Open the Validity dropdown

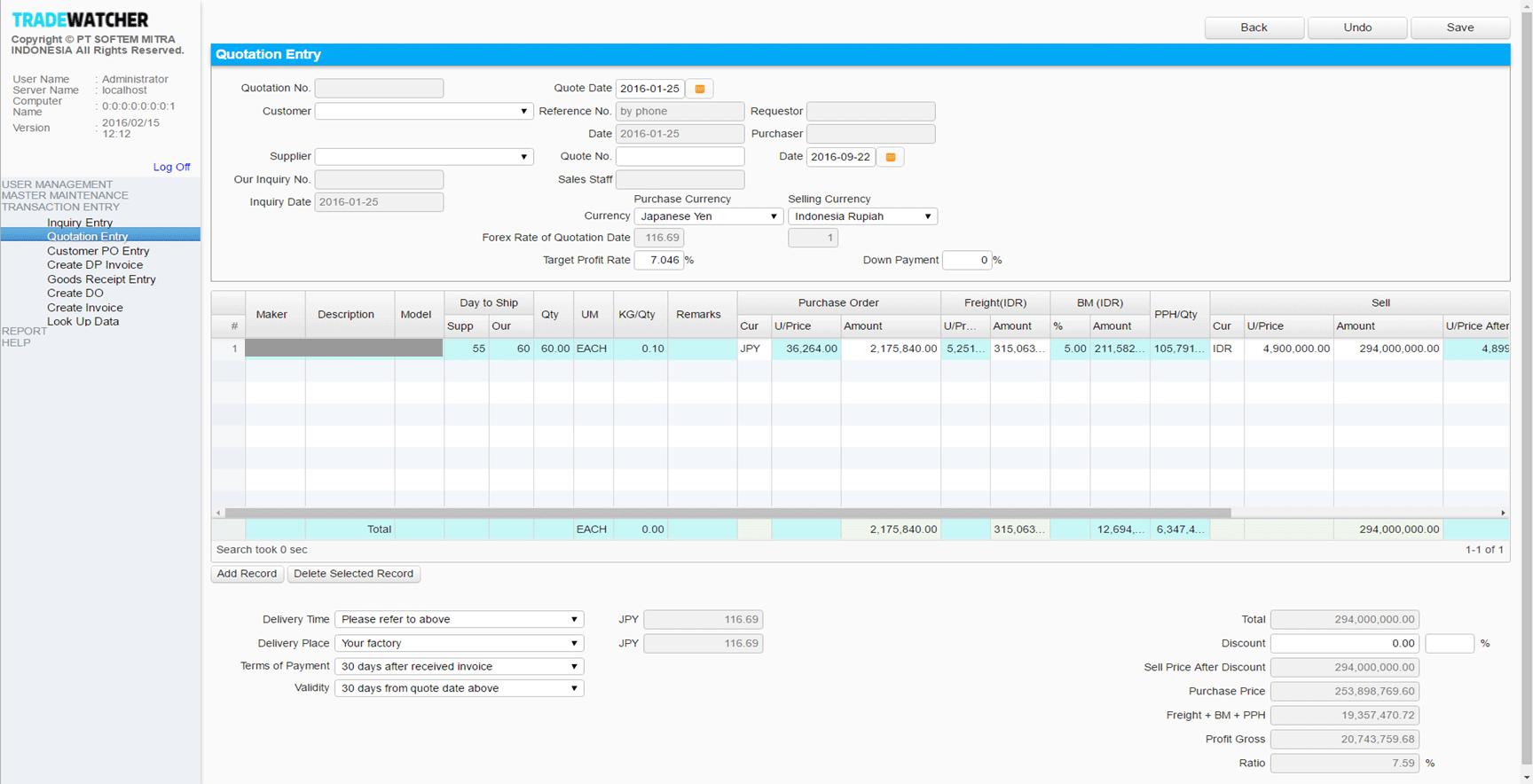(459, 688)
